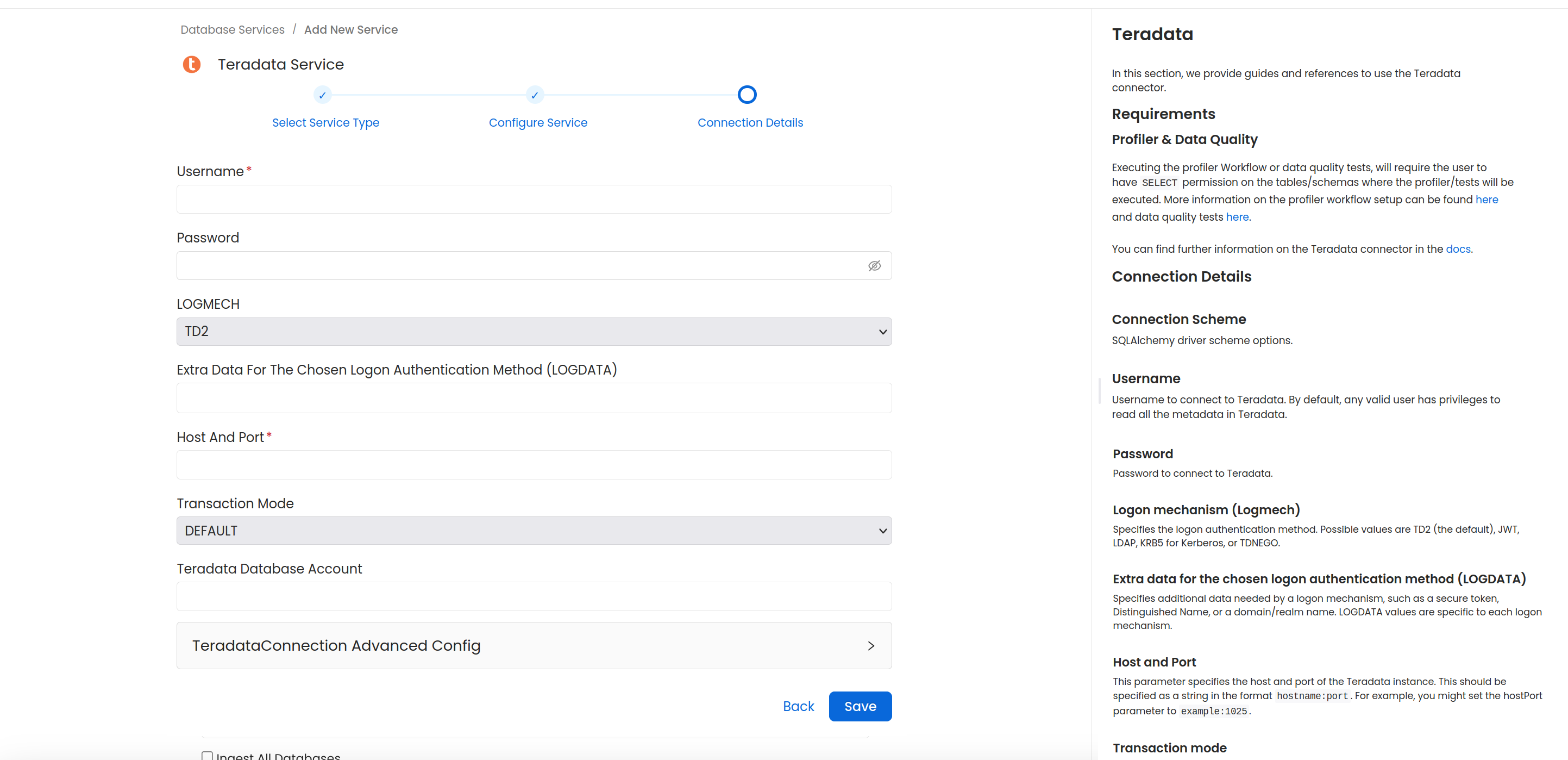Check the Ingest All Databases checkbox
The height and width of the screenshot is (760, 1568).
(x=207, y=755)
